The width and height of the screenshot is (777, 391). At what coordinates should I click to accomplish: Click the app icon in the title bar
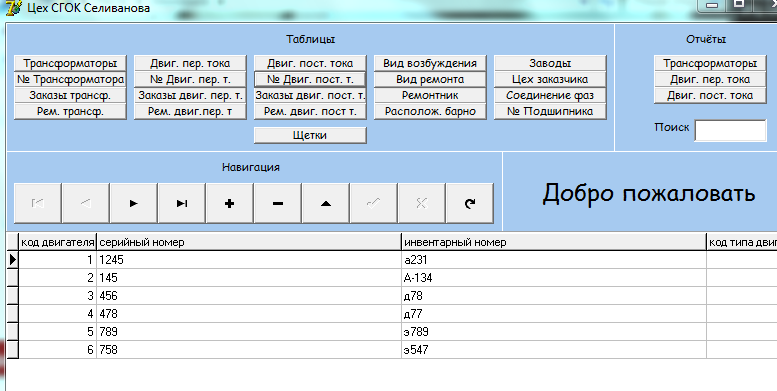[x=14, y=8]
